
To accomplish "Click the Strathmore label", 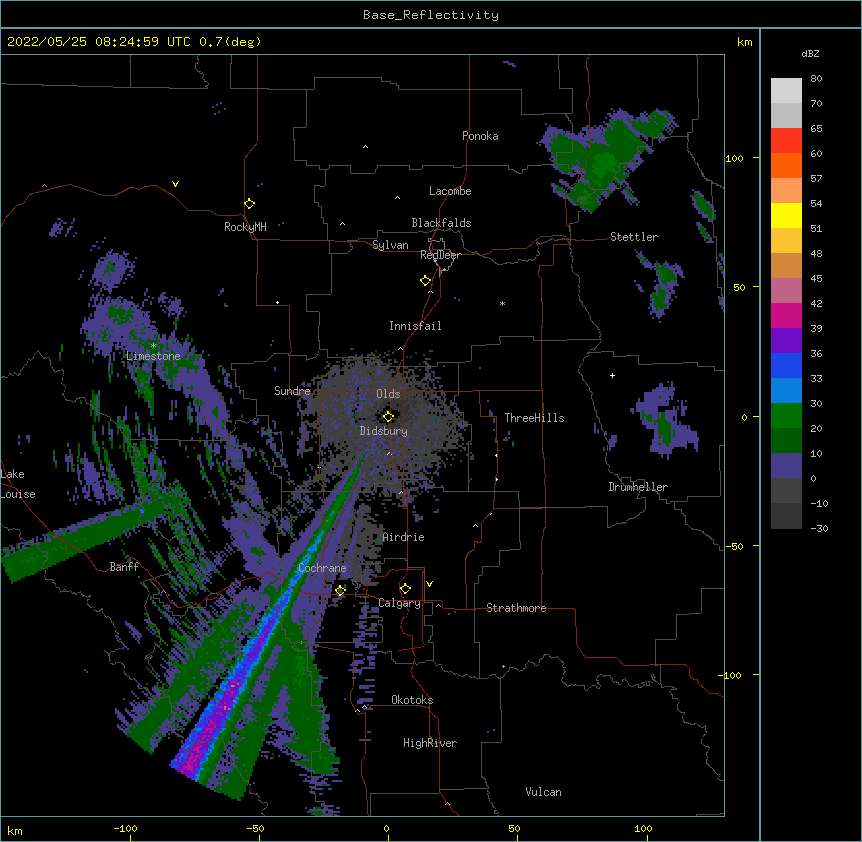I will click(x=516, y=608).
